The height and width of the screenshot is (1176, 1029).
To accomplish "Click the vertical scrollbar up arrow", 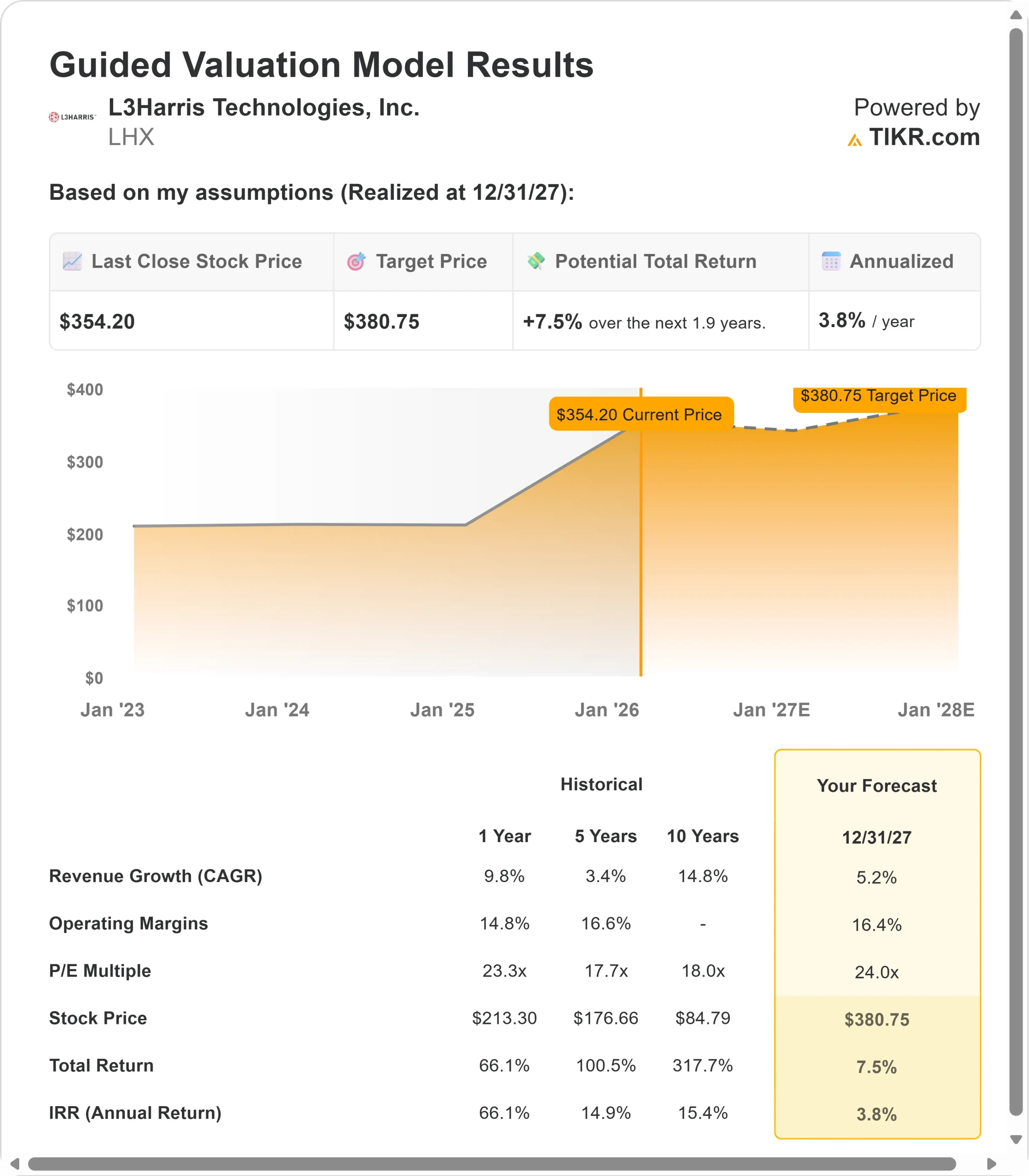I will click(x=1016, y=15).
